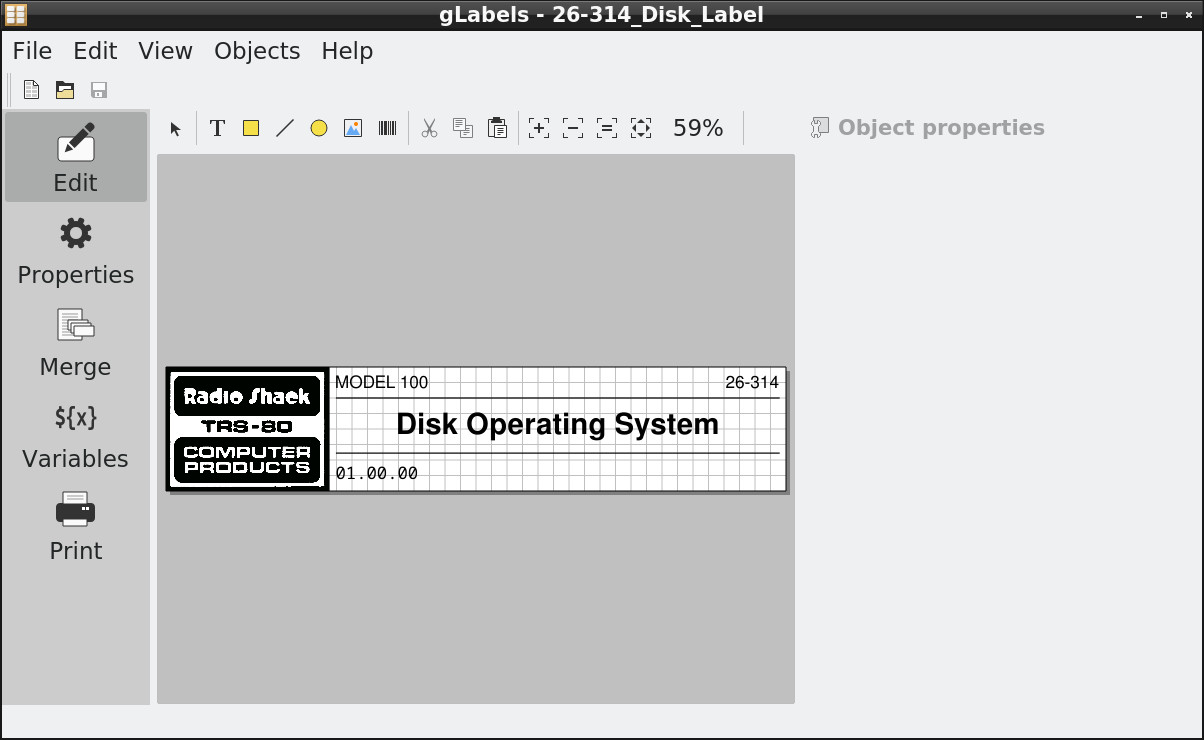Save the label with floppy icon
Image resolution: width=1204 pixels, height=740 pixels.
[99, 90]
